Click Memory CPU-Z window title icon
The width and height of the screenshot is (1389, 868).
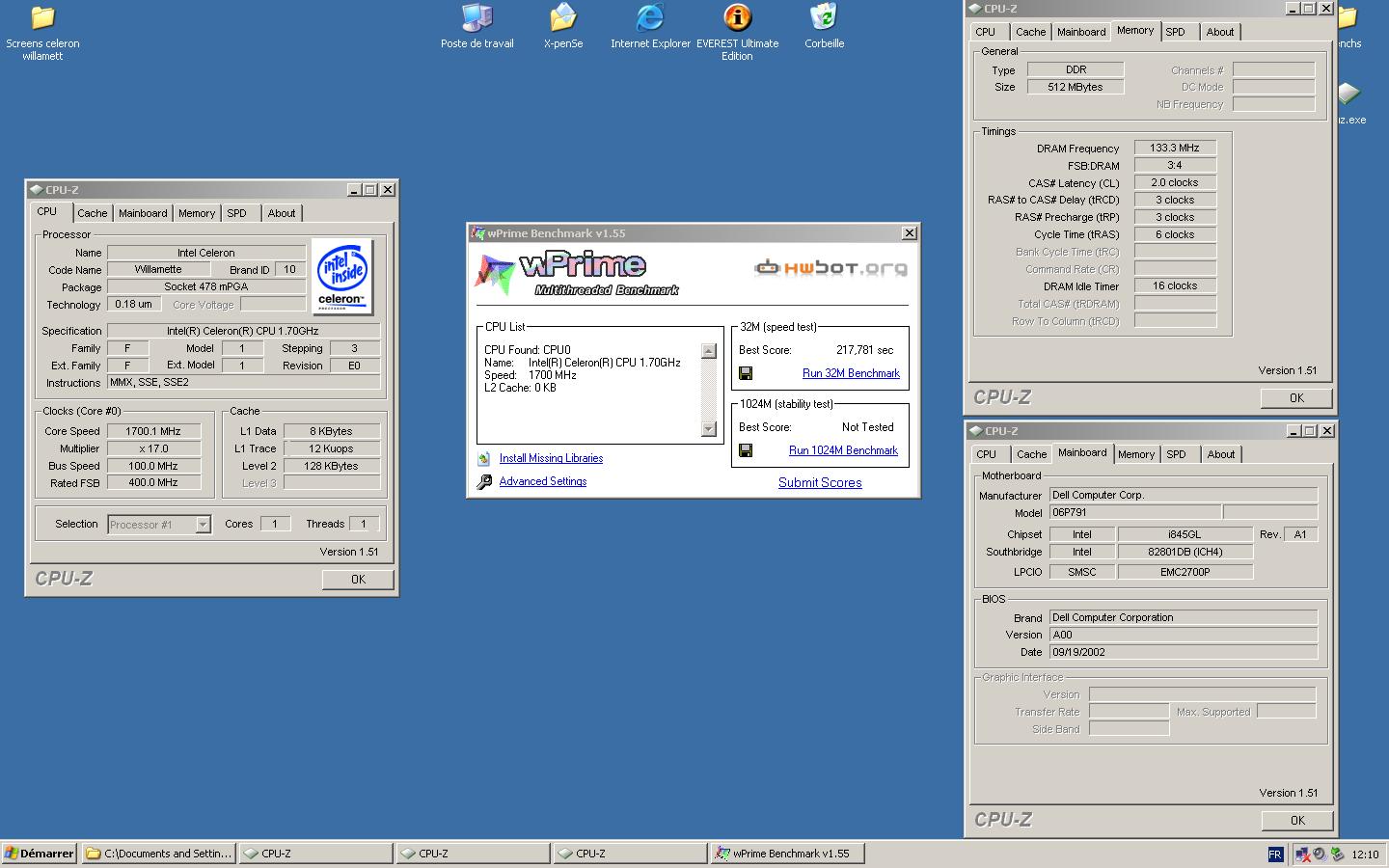974,9
